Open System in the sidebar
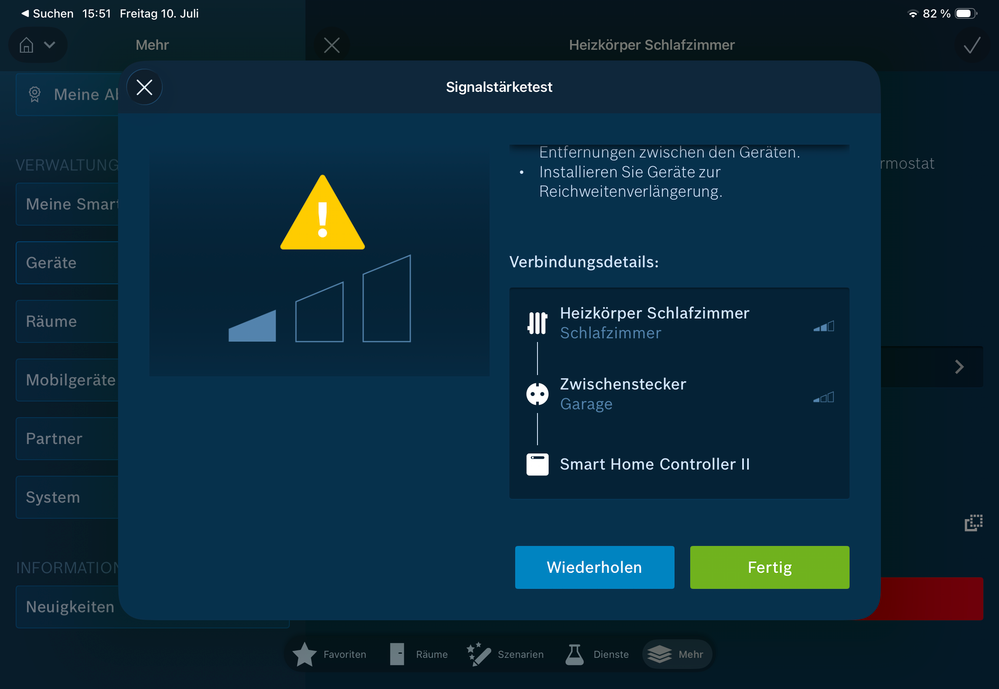 pos(67,497)
